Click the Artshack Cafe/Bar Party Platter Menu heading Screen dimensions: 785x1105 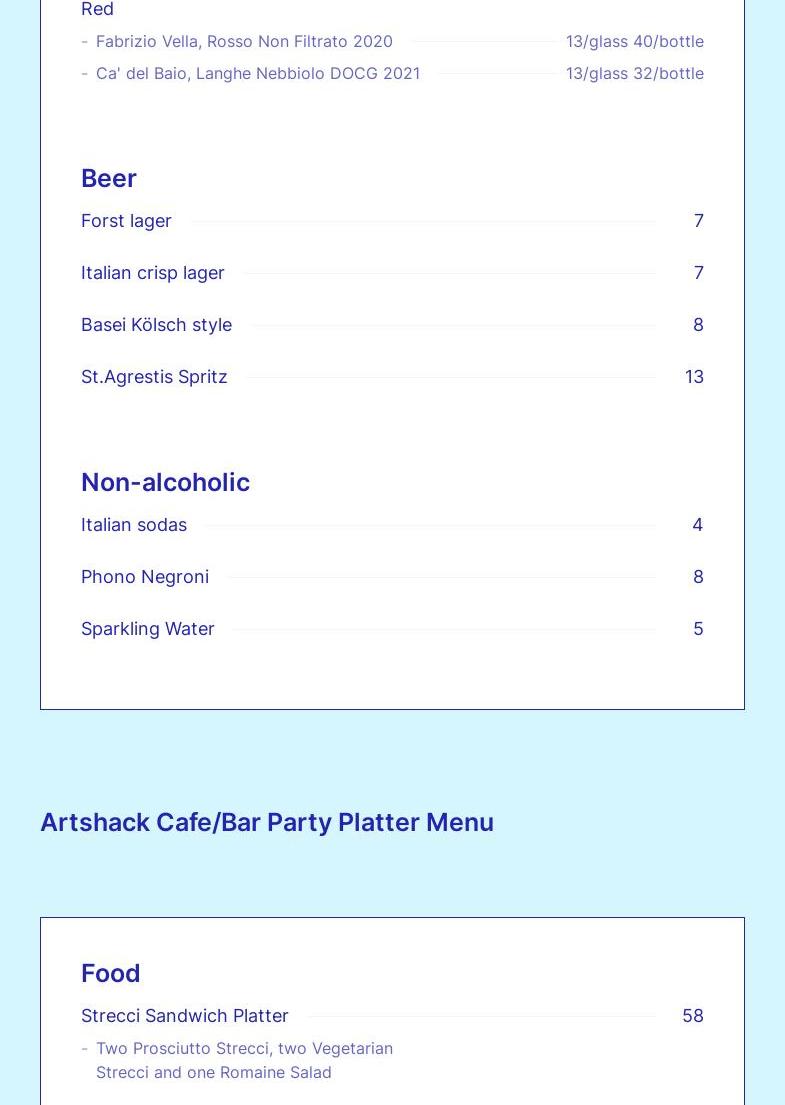tap(267, 822)
